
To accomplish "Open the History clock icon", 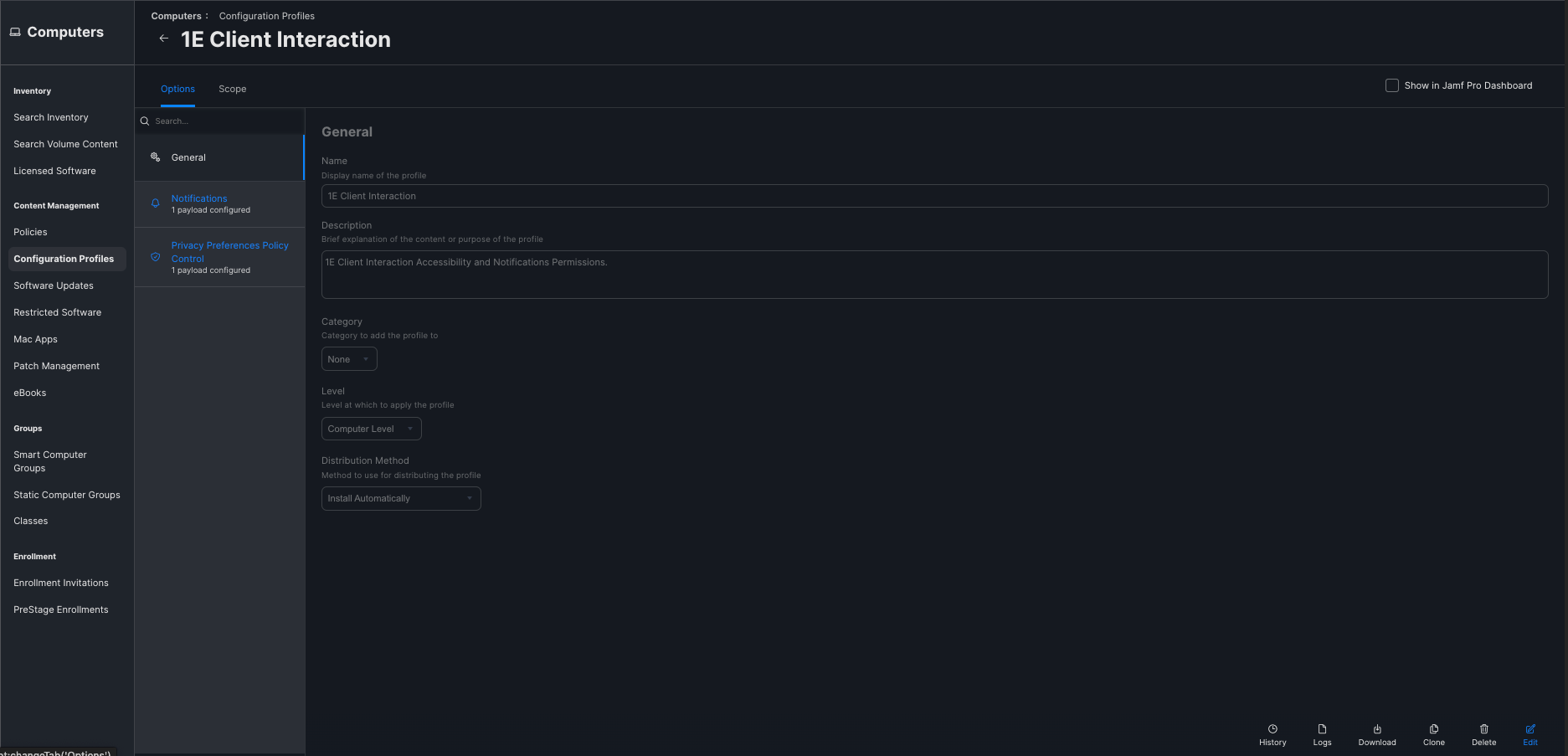I will (1272, 729).
